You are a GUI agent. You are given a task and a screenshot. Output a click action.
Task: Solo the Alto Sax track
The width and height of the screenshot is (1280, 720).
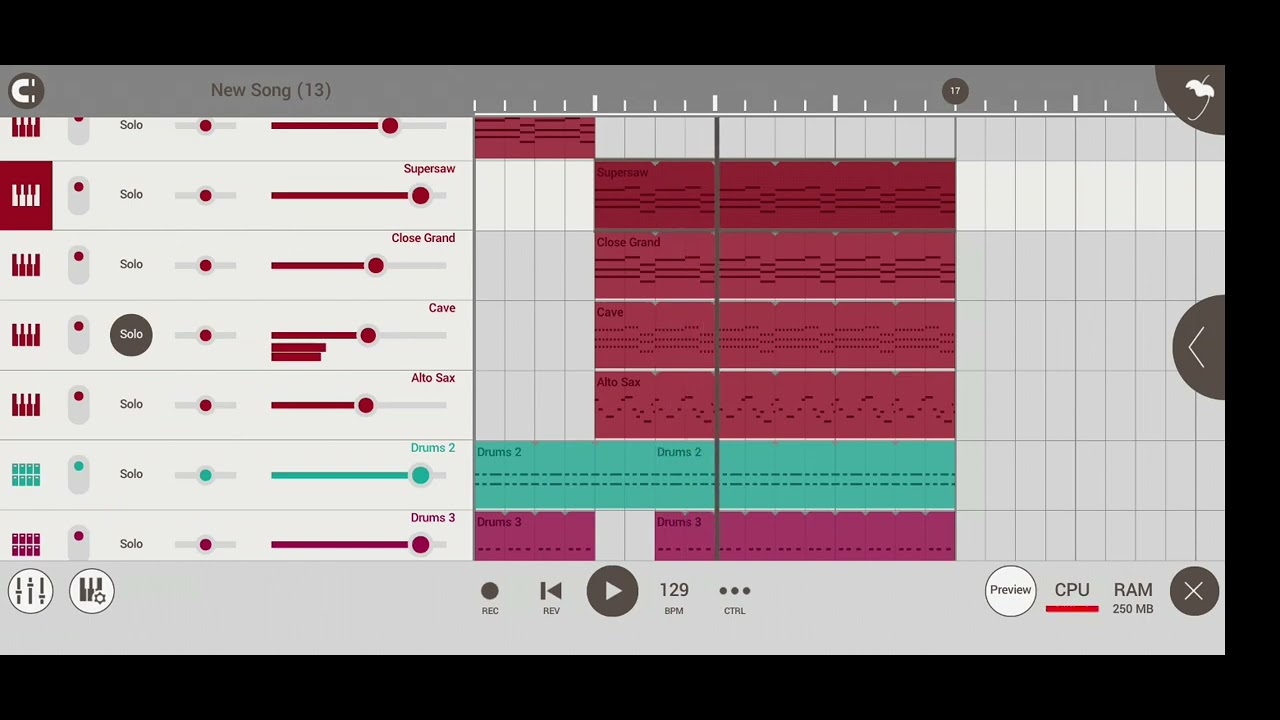[131, 404]
